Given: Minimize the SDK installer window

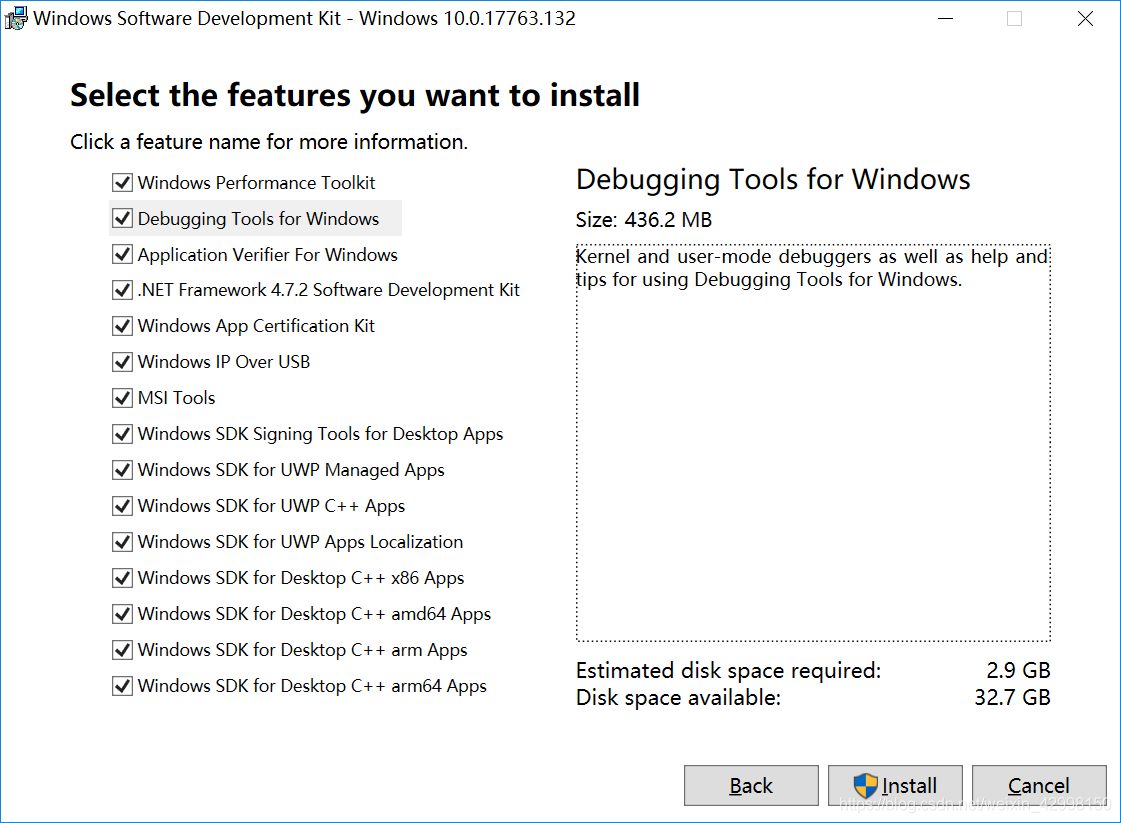Looking at the screenshot, I should (946, 19).
